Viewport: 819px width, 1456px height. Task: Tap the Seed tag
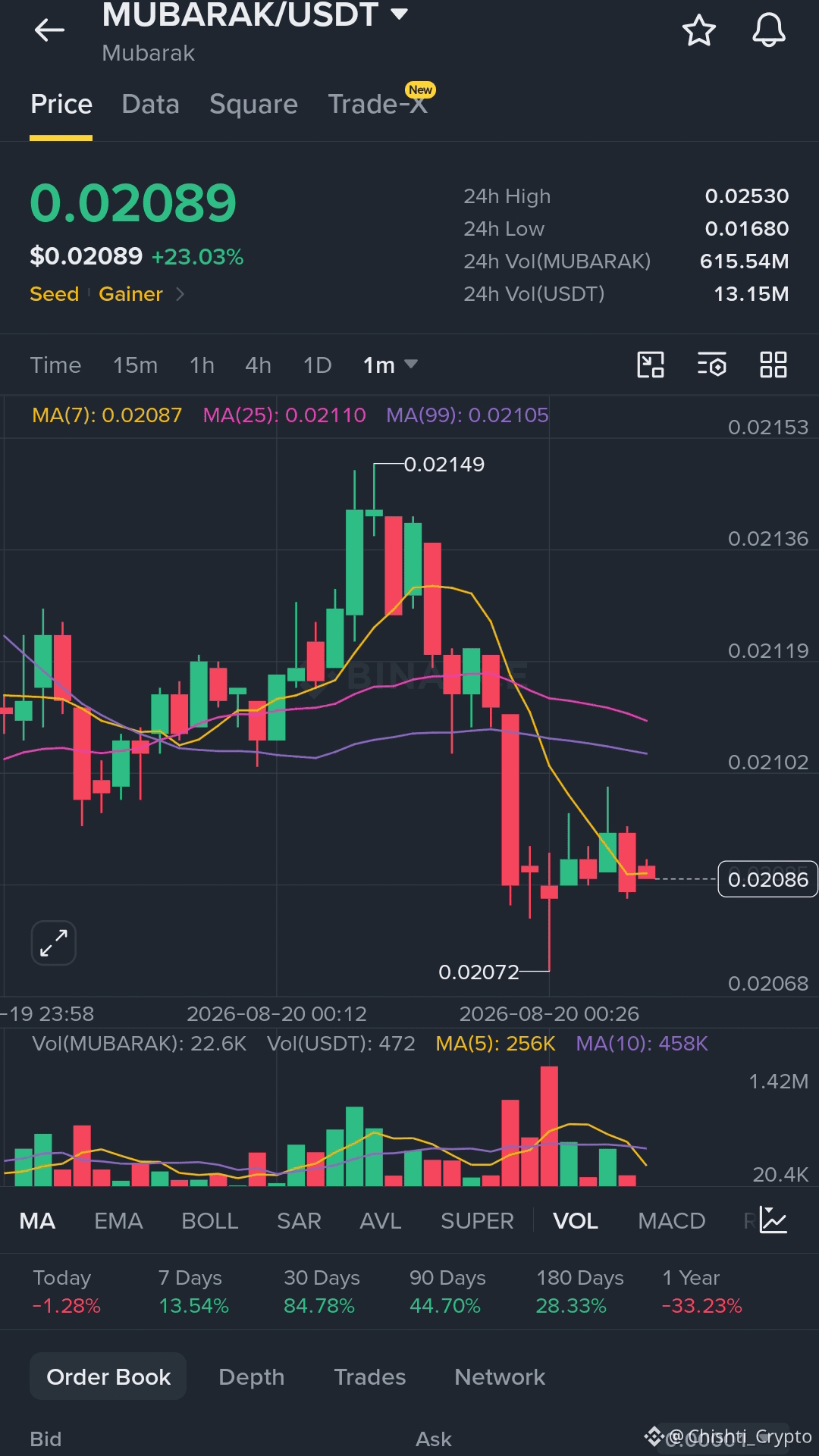pyautogui.click(x=54, y=294)
